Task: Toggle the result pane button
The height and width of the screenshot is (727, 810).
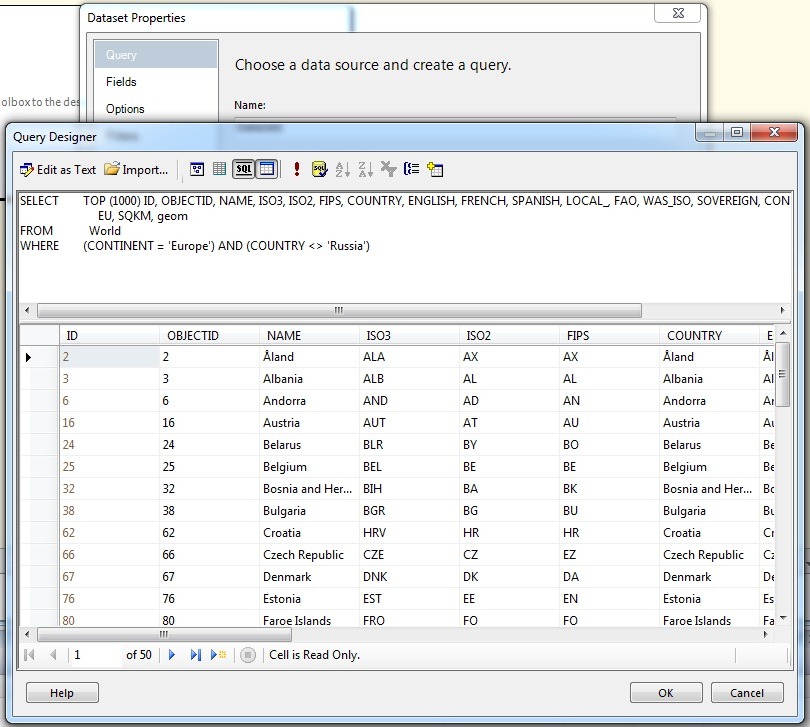Action: [x=267, y=169]
